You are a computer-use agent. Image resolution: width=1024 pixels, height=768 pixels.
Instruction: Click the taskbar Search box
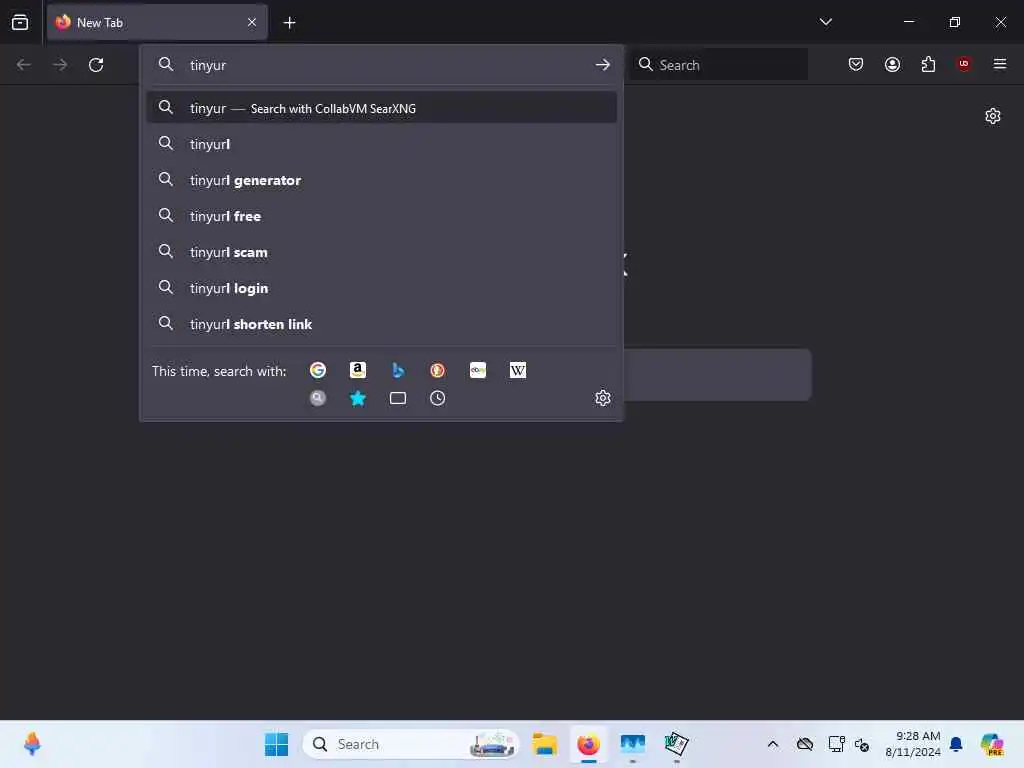pyautogui.click(x=411, y=744)
